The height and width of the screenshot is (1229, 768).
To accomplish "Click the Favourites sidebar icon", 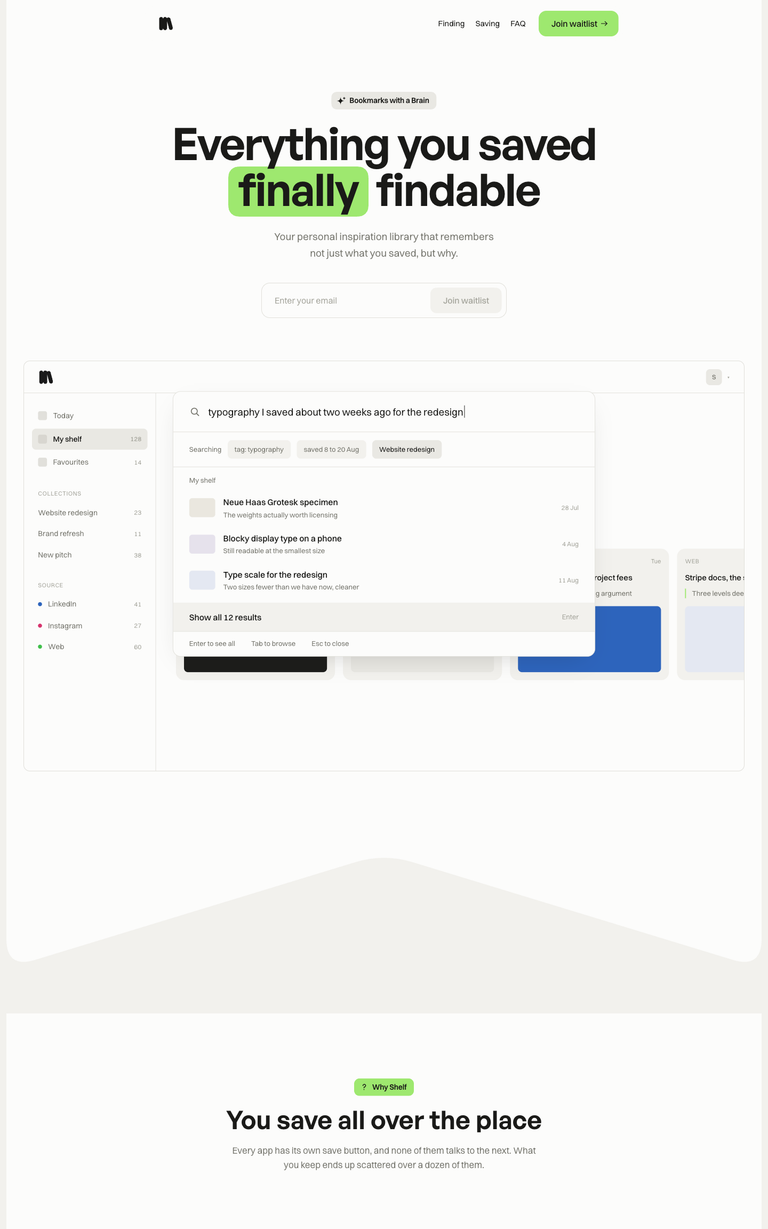I will tap(42, 462).
